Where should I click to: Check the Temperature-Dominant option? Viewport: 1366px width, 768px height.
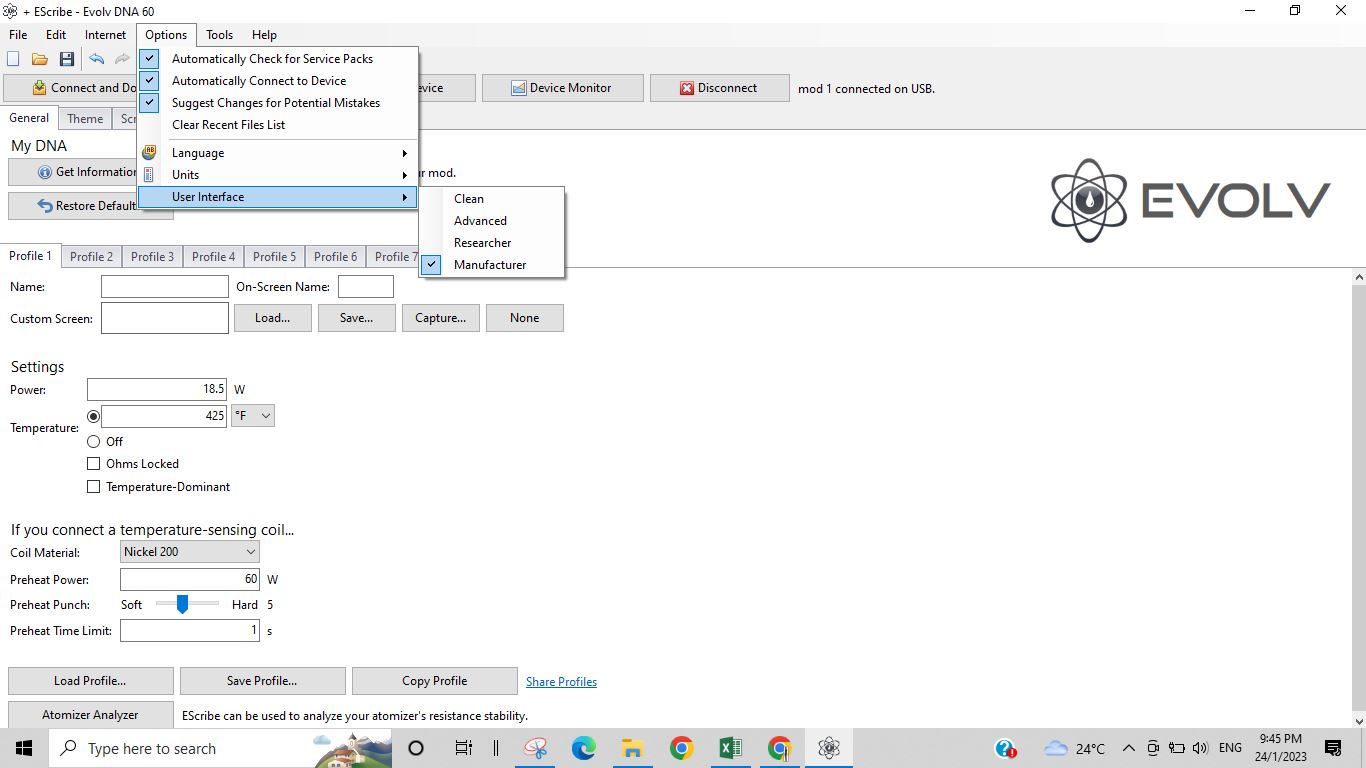[94, 487]
